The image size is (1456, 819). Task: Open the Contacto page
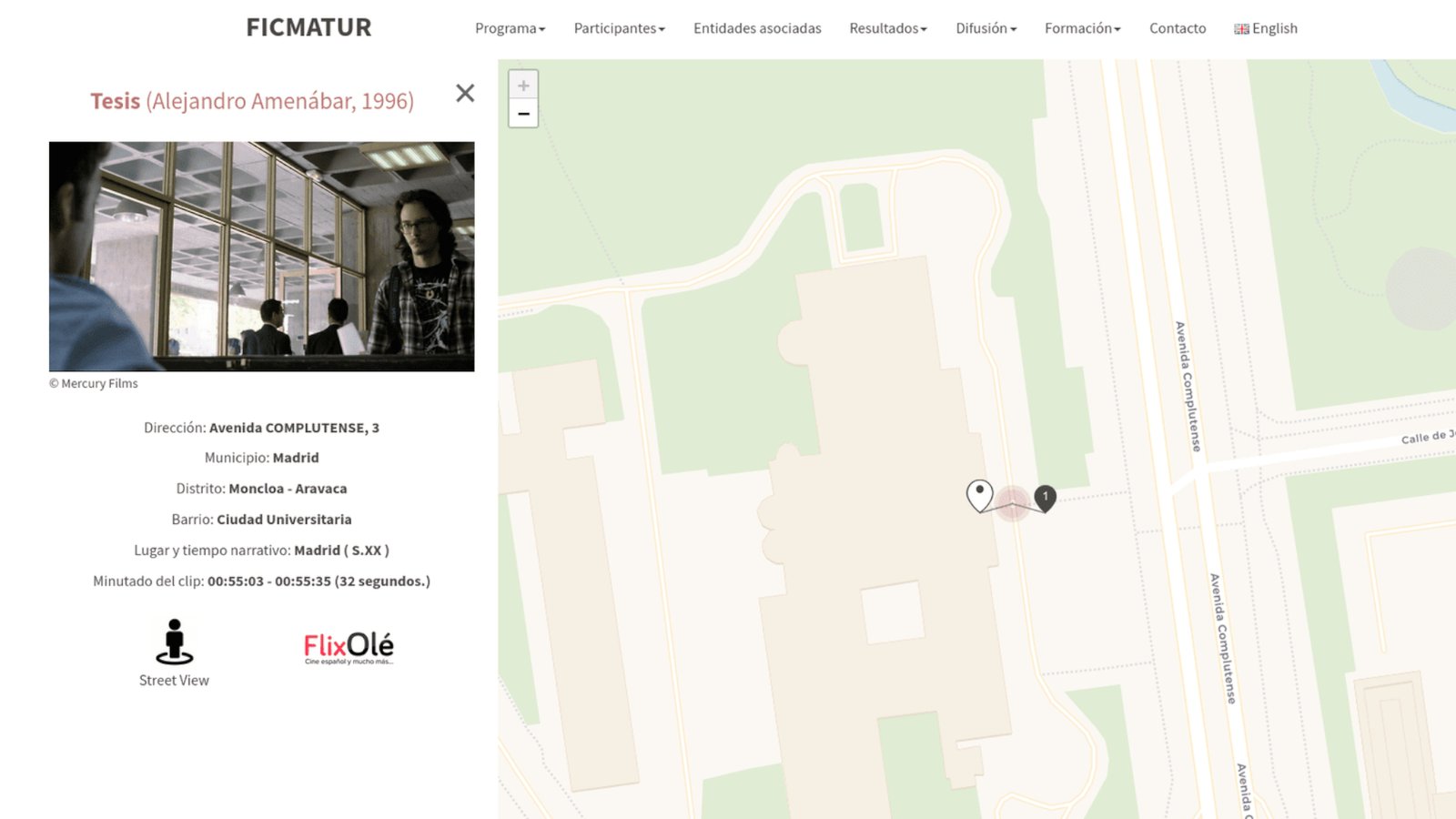coord(1178,28)
